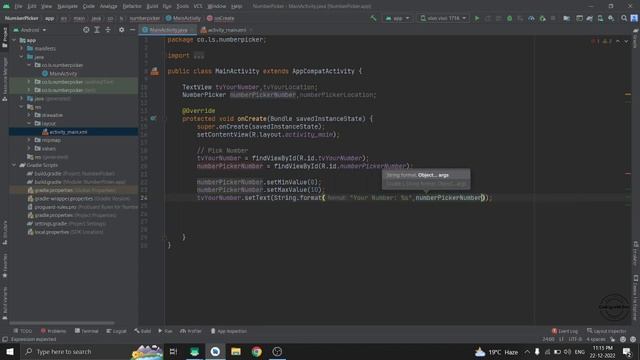
Task: Open the app run configuration dropdown
Action: tap(397, 18)
